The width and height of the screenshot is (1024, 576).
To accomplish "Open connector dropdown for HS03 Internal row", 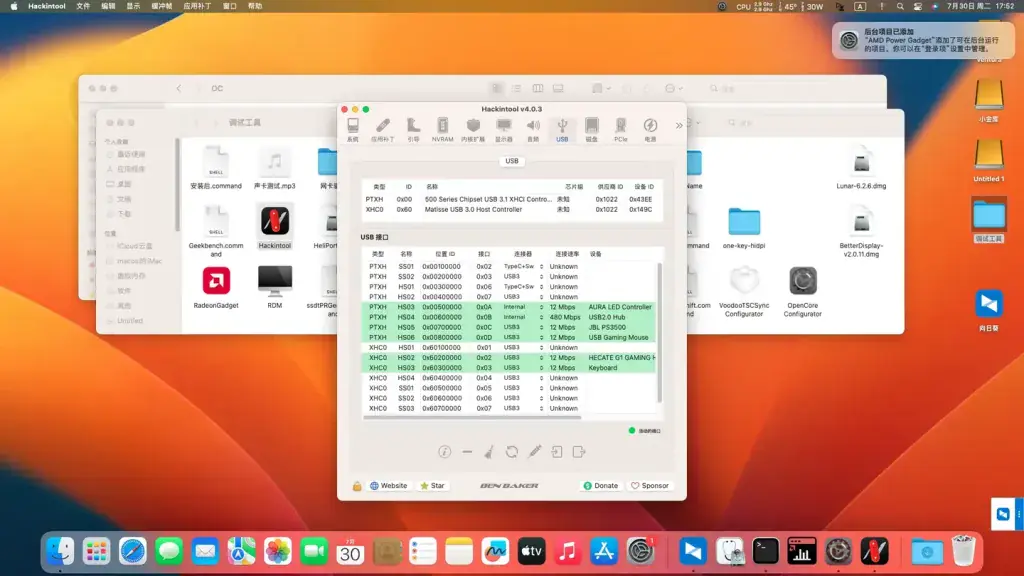I will click(x=541, y=307).
